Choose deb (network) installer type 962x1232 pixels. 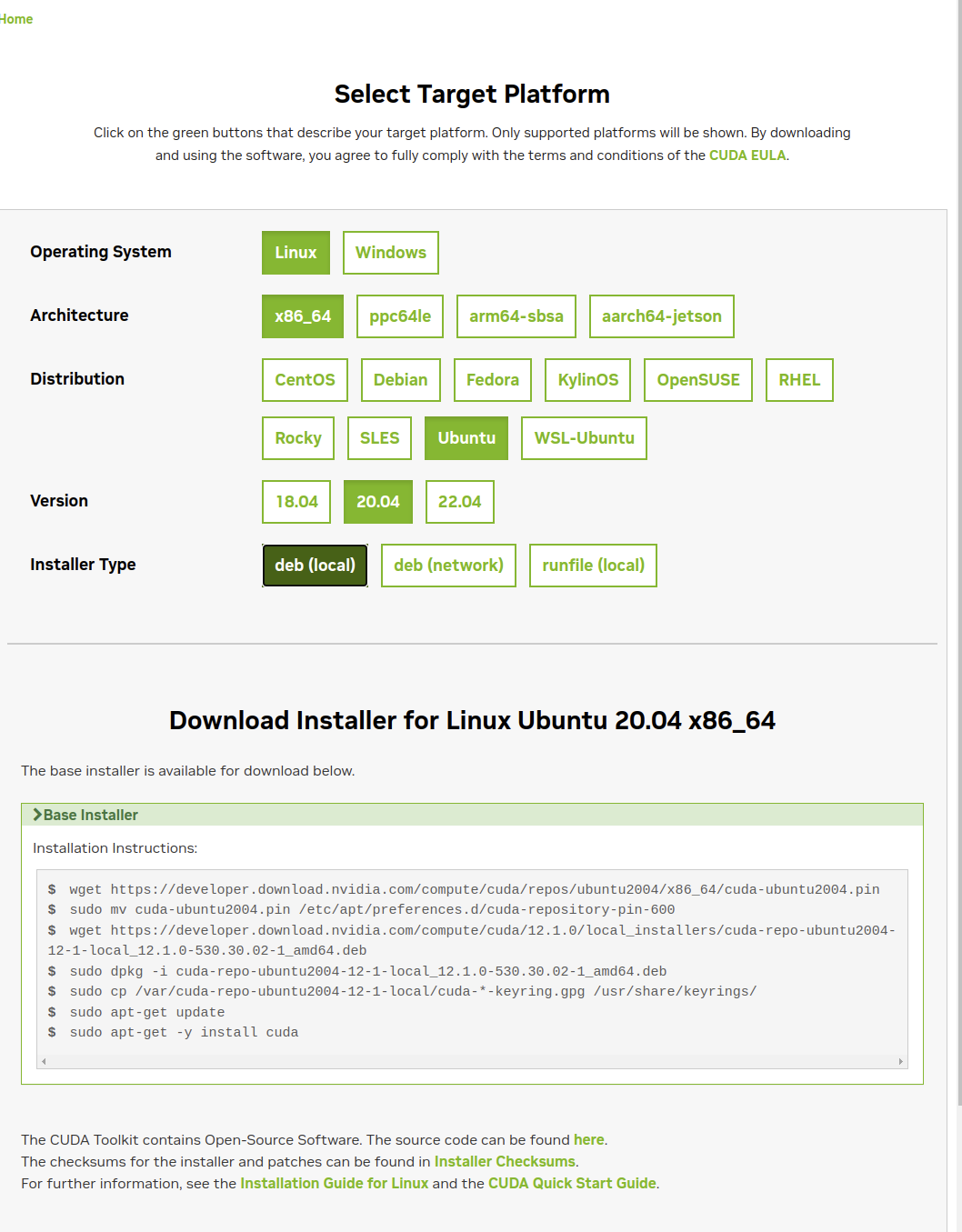click(x=448, y=566)
